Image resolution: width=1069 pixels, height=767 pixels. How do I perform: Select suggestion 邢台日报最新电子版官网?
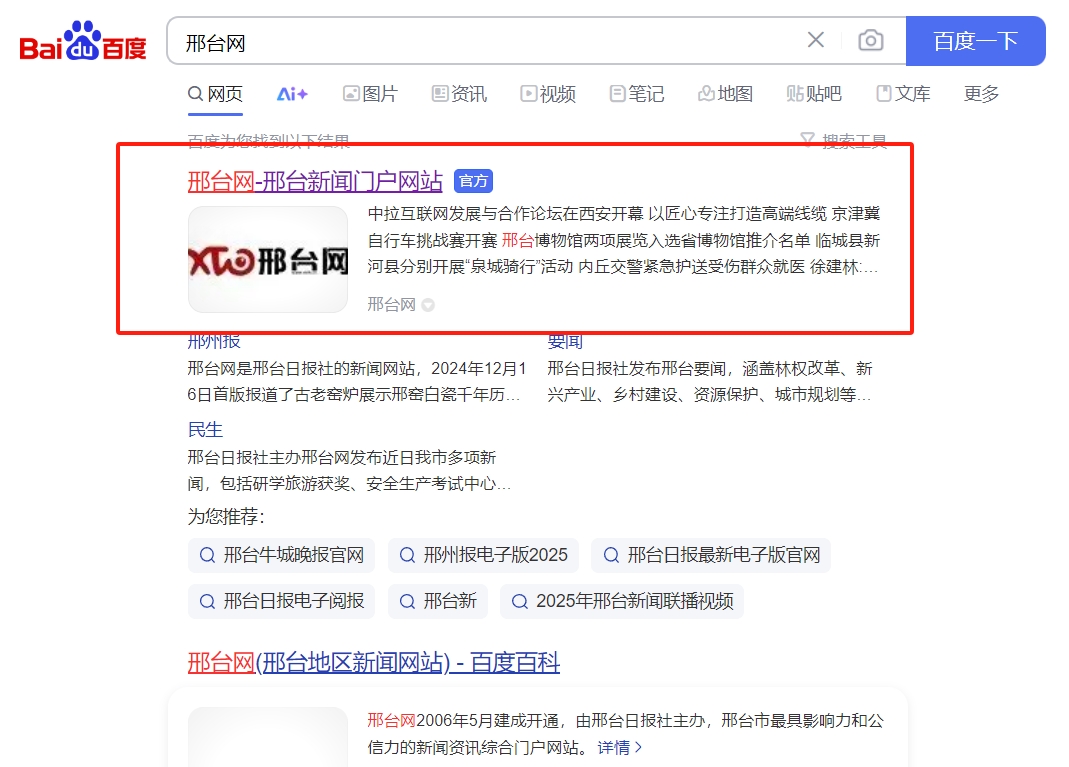click(711, 555)
